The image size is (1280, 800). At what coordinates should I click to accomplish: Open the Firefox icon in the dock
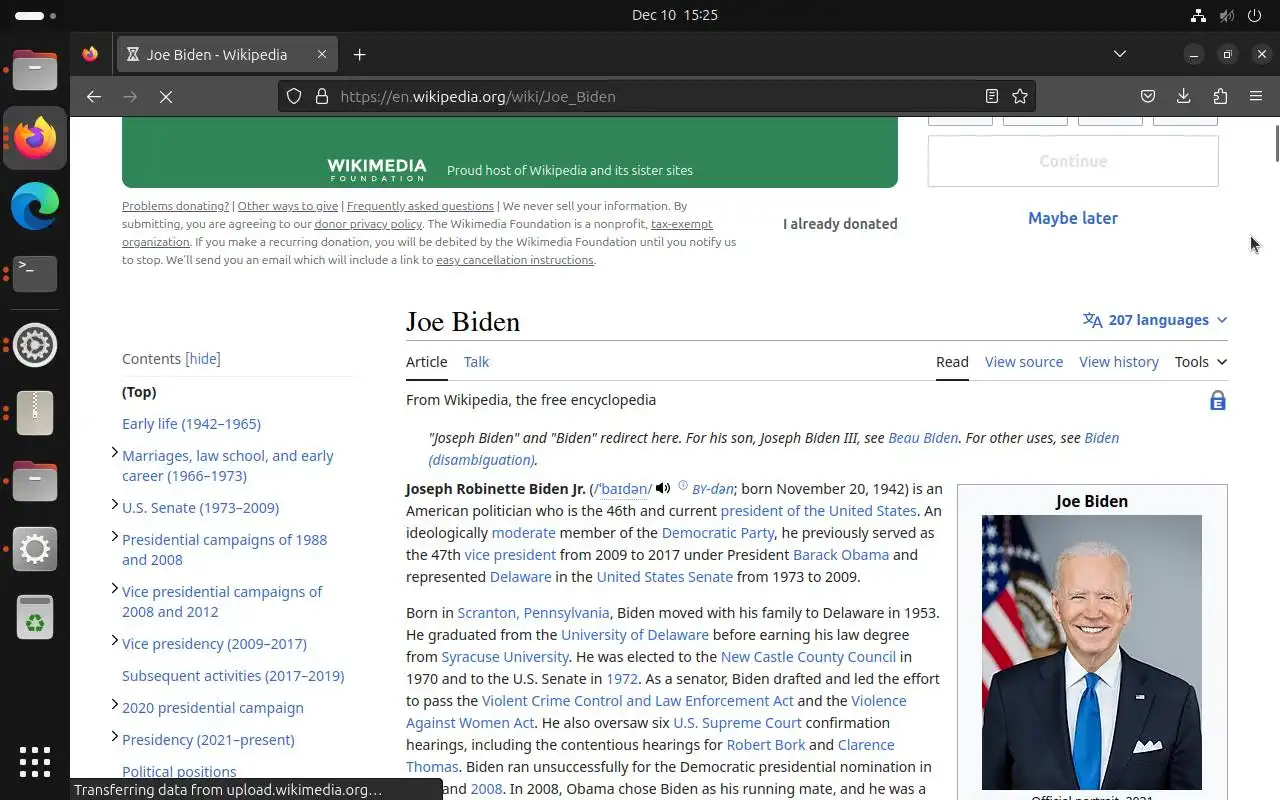(x=35, y=138)
